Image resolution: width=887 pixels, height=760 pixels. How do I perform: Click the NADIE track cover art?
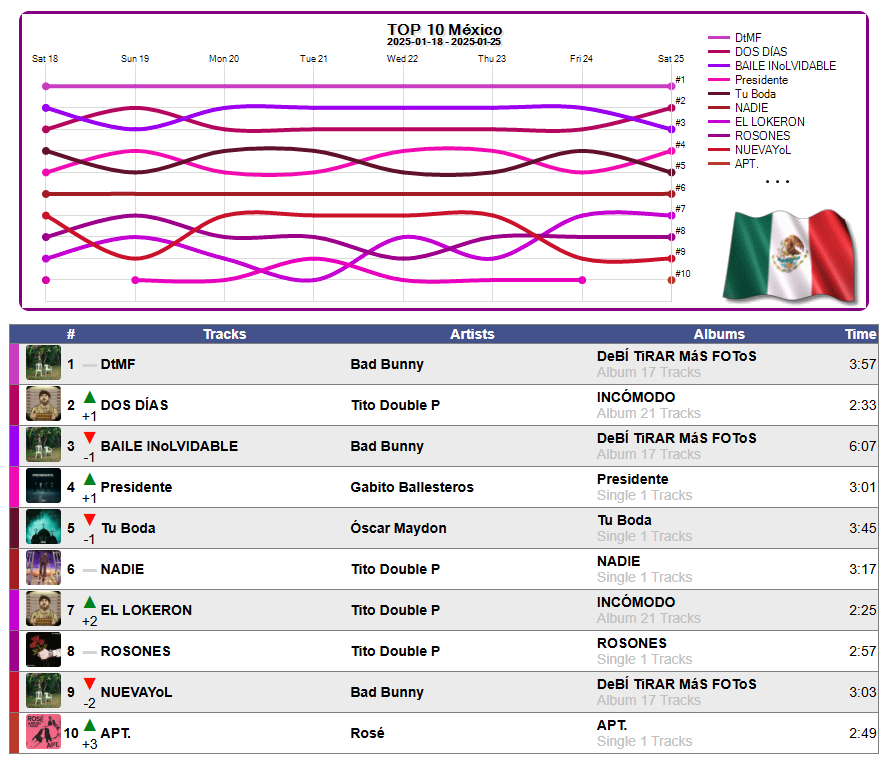point(43,569)
